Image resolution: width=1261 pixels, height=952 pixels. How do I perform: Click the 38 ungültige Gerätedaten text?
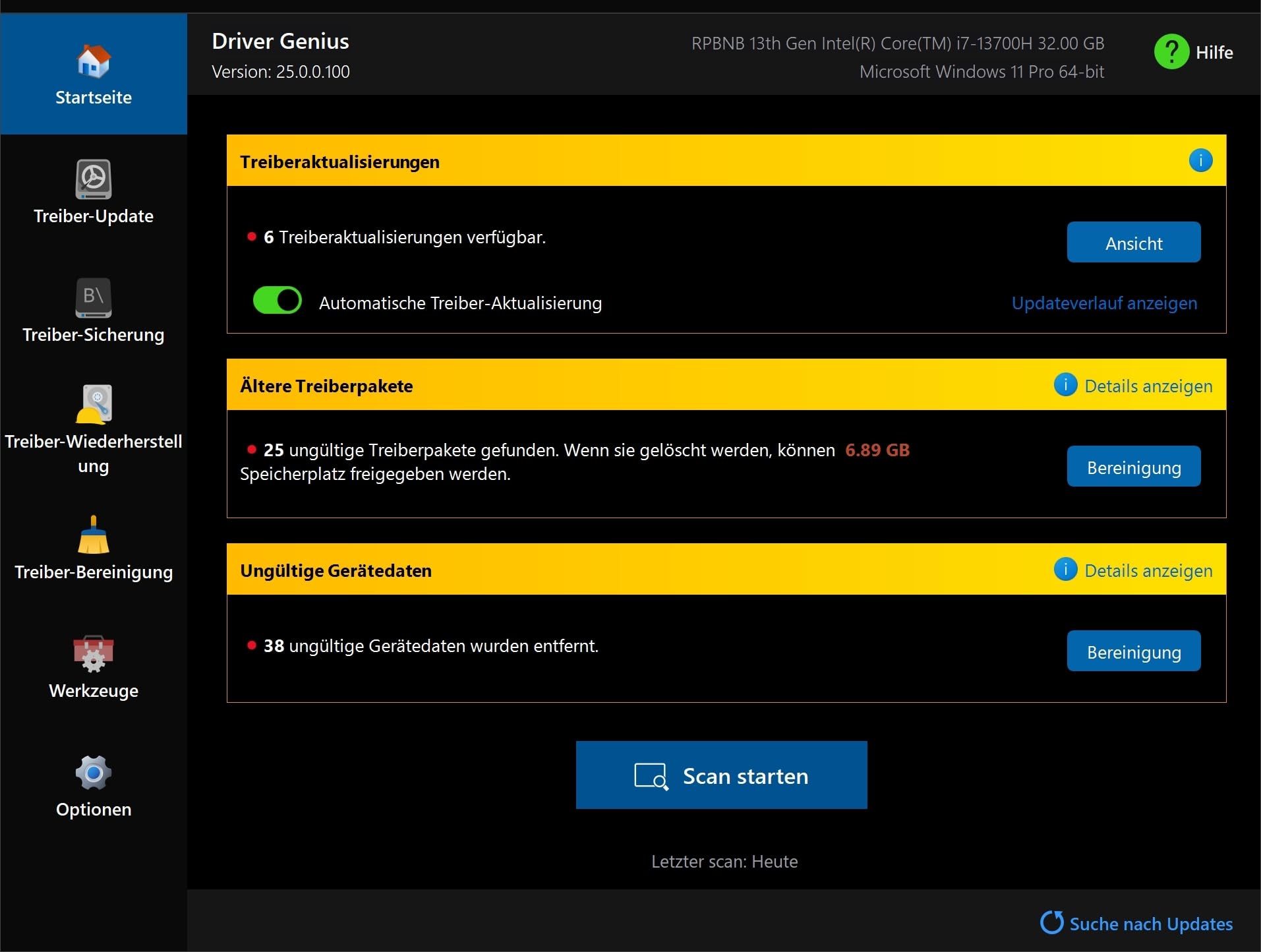pyautogui.click(x=431, y=646)
